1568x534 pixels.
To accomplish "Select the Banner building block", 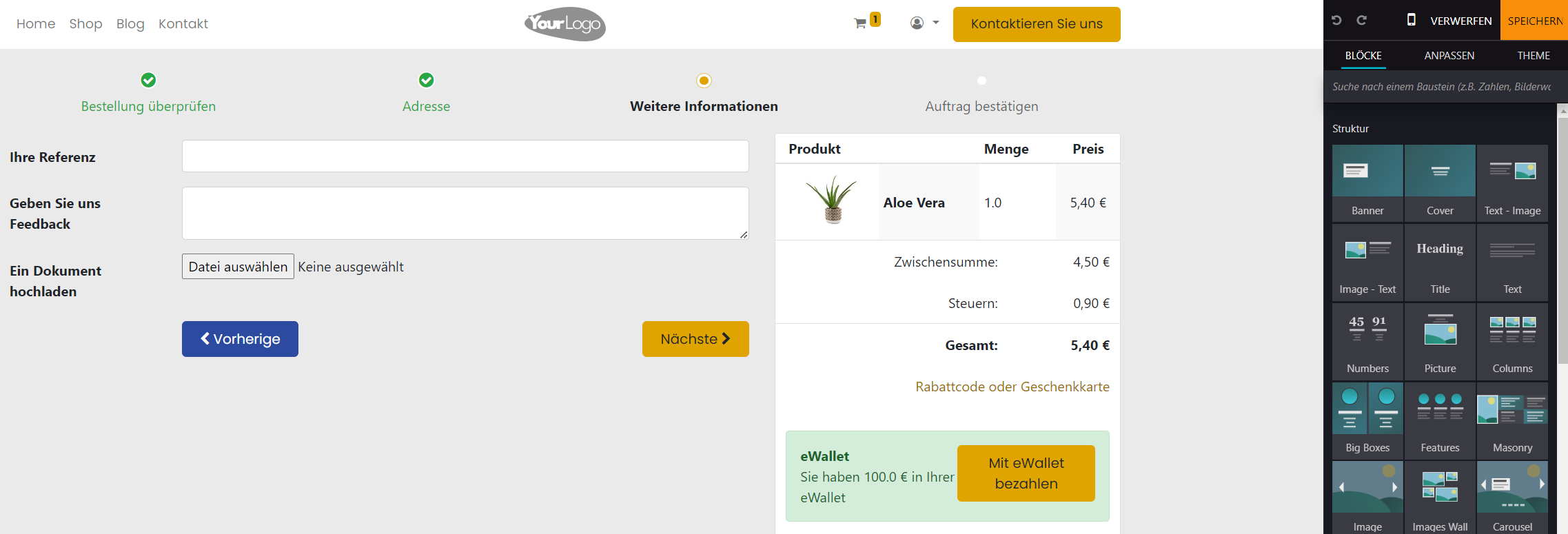I will 1367,182.
